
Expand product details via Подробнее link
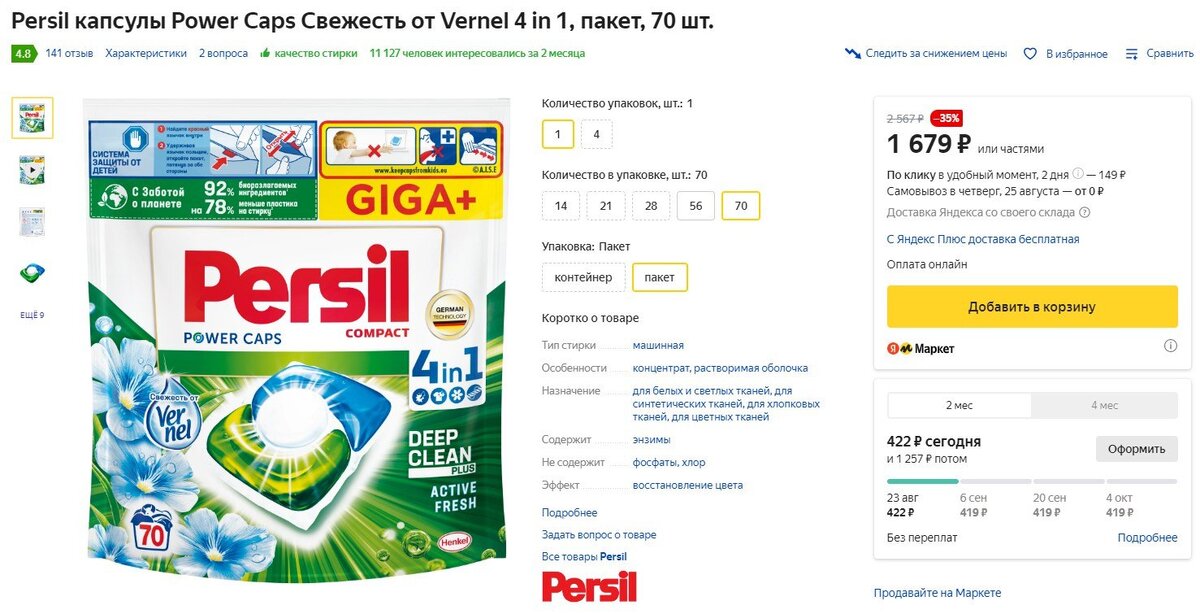click(570, 513)
